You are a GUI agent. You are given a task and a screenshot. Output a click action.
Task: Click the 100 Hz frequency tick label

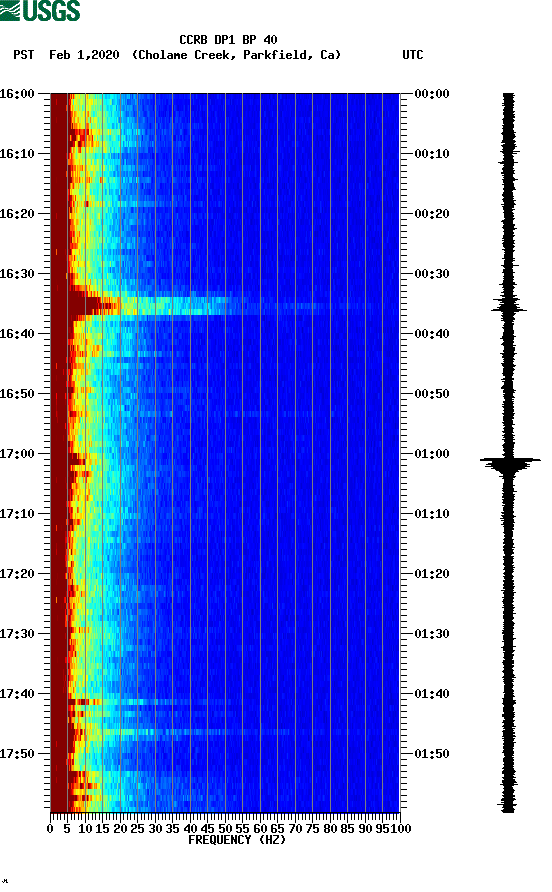coord(401,829)
